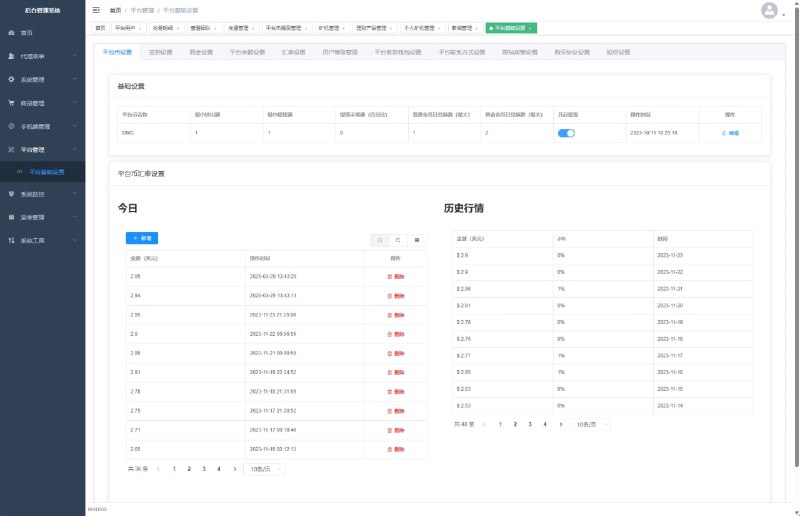This screenshot has width=800, height=516.
Task: Switch to the 汇率设置 tab
Action: click(292, 51)
